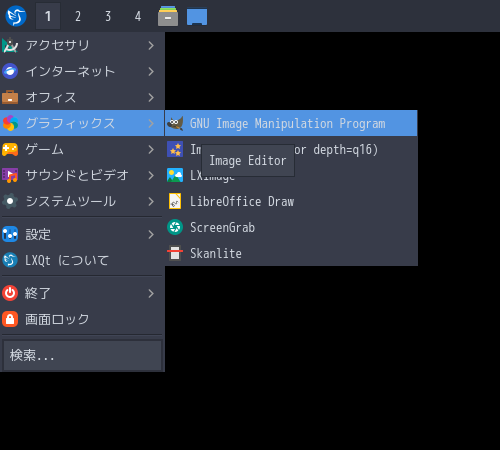The height and width of the screenshot is (450, 500).
Task: Click the ゲーム gamepad icon
Action: click(x=10, y=149)
